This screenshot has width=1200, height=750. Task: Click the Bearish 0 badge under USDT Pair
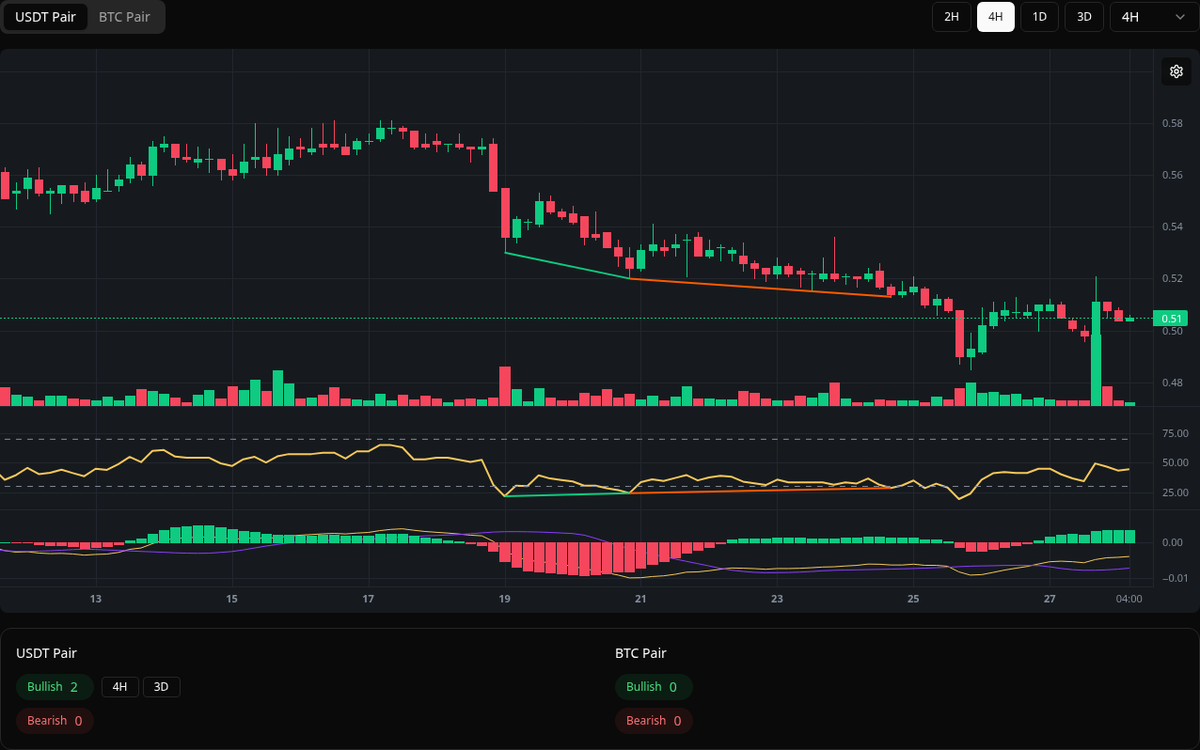click(x=54, y=720)
